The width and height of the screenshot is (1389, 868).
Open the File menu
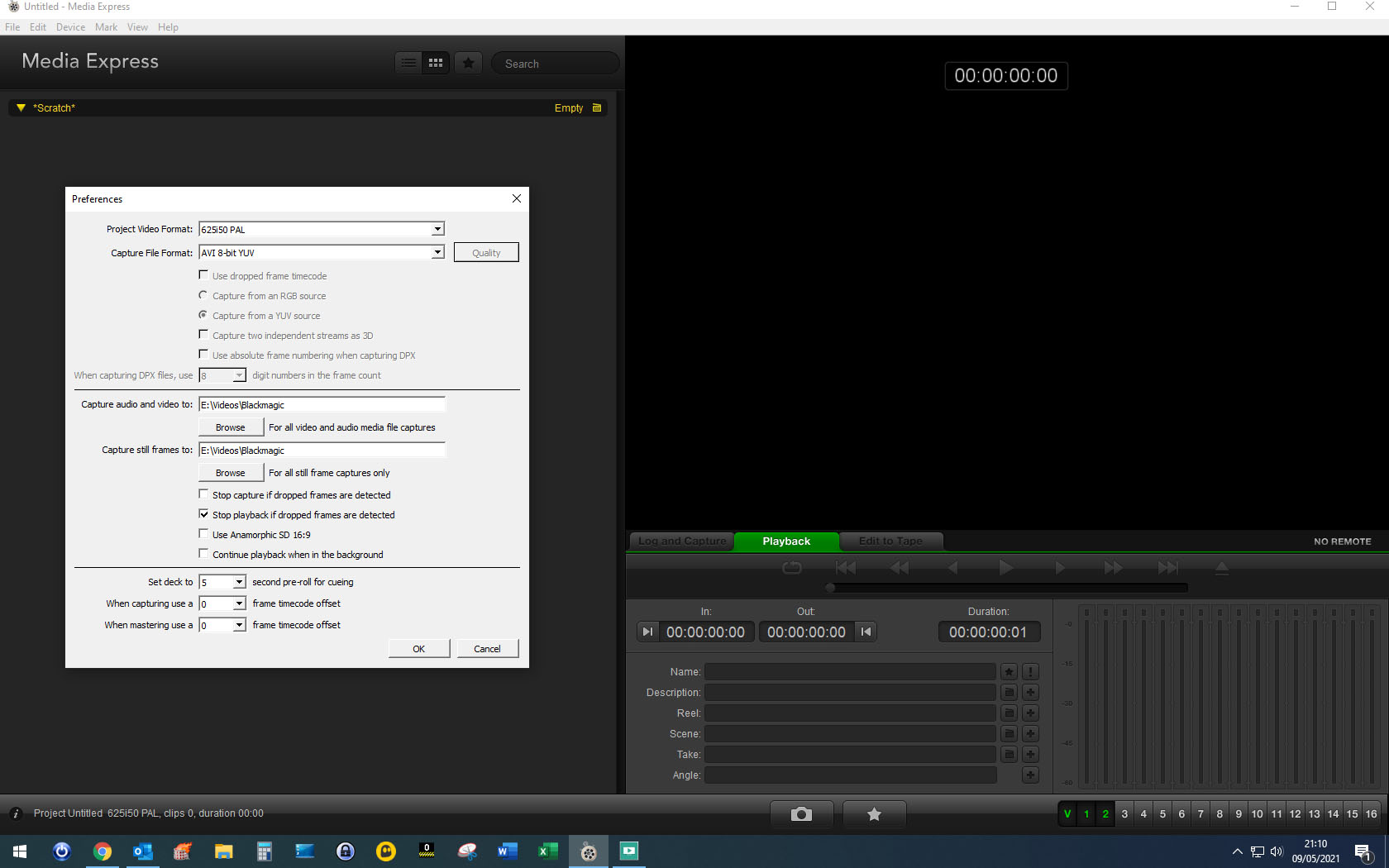pos(12,27)
